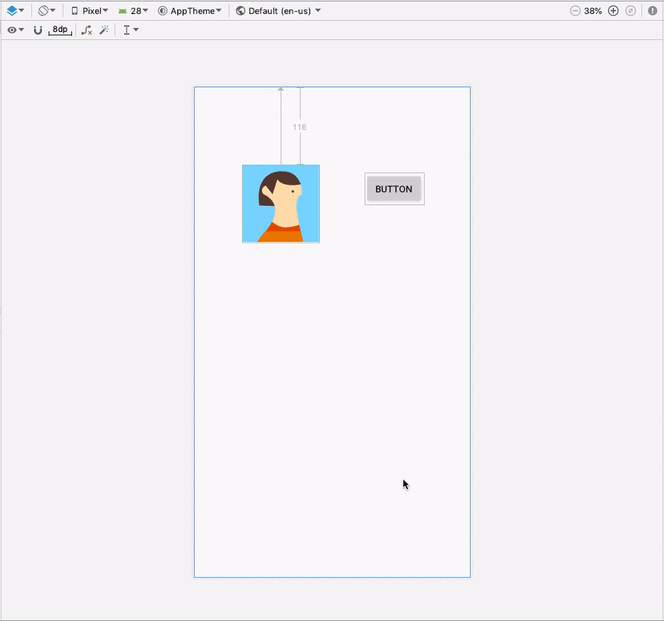The height and width of the screenshot is (621, 664).
Task: Click the 38% zoom level text
Action: pyautogui.click(x=593, y=11)
